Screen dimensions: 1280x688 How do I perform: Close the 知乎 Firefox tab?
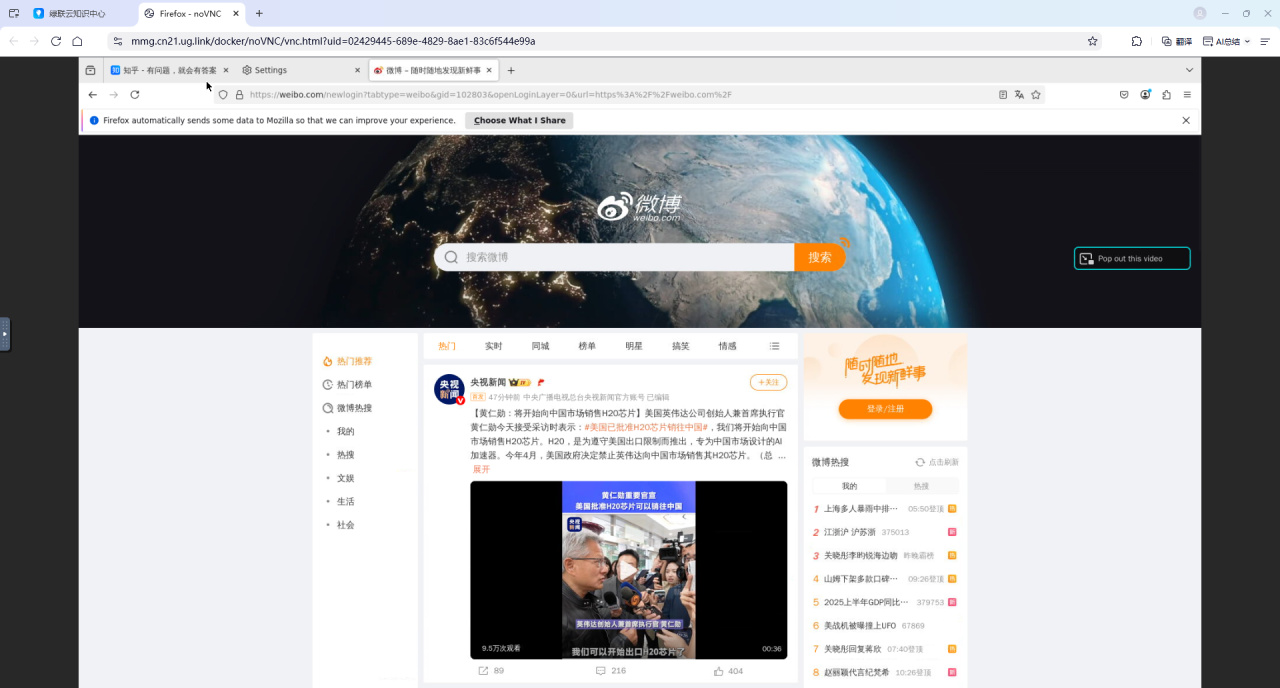(x=226, y=70)
